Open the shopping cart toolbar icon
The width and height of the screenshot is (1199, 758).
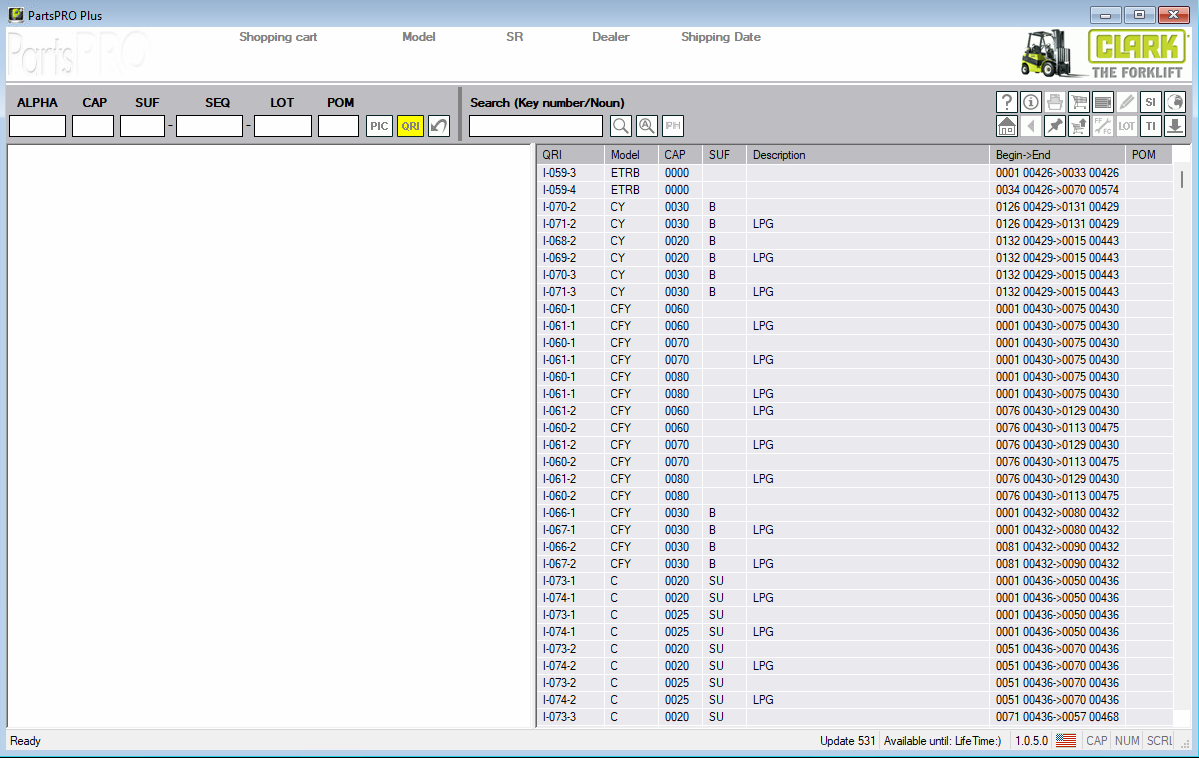pyautogui.click(x=1078, y=102)
